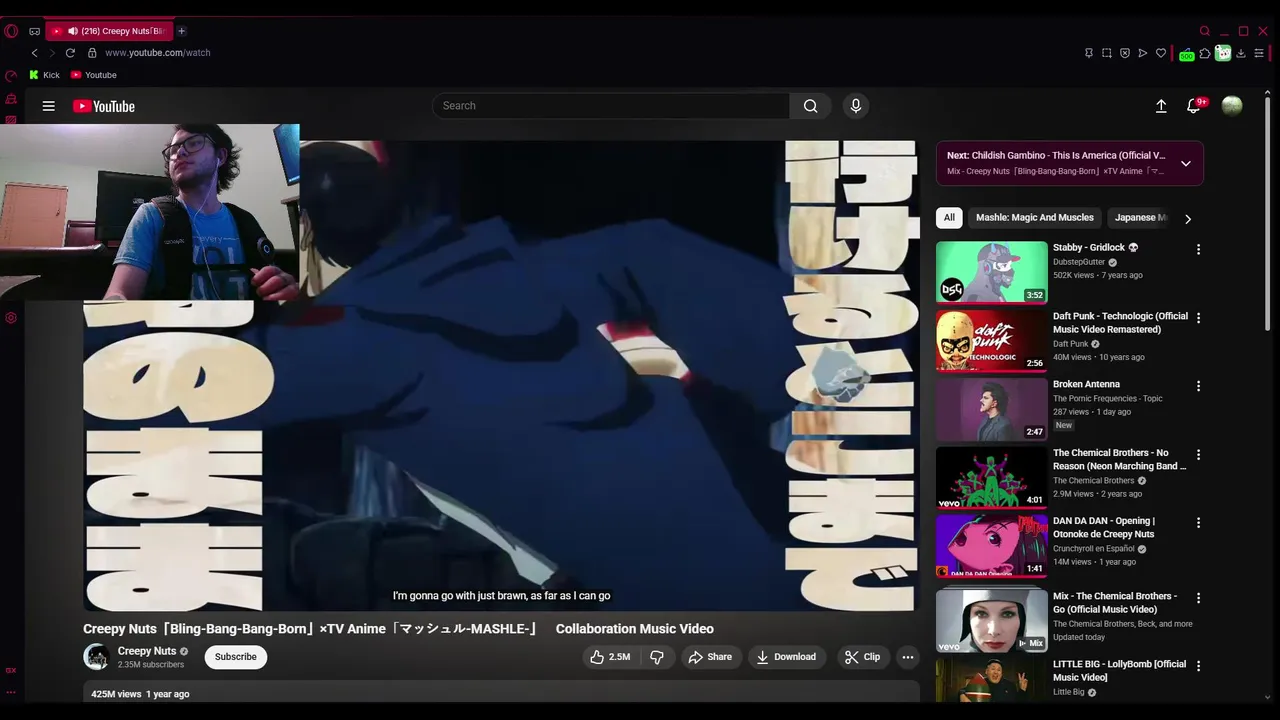Share the video

coord(710,657)
